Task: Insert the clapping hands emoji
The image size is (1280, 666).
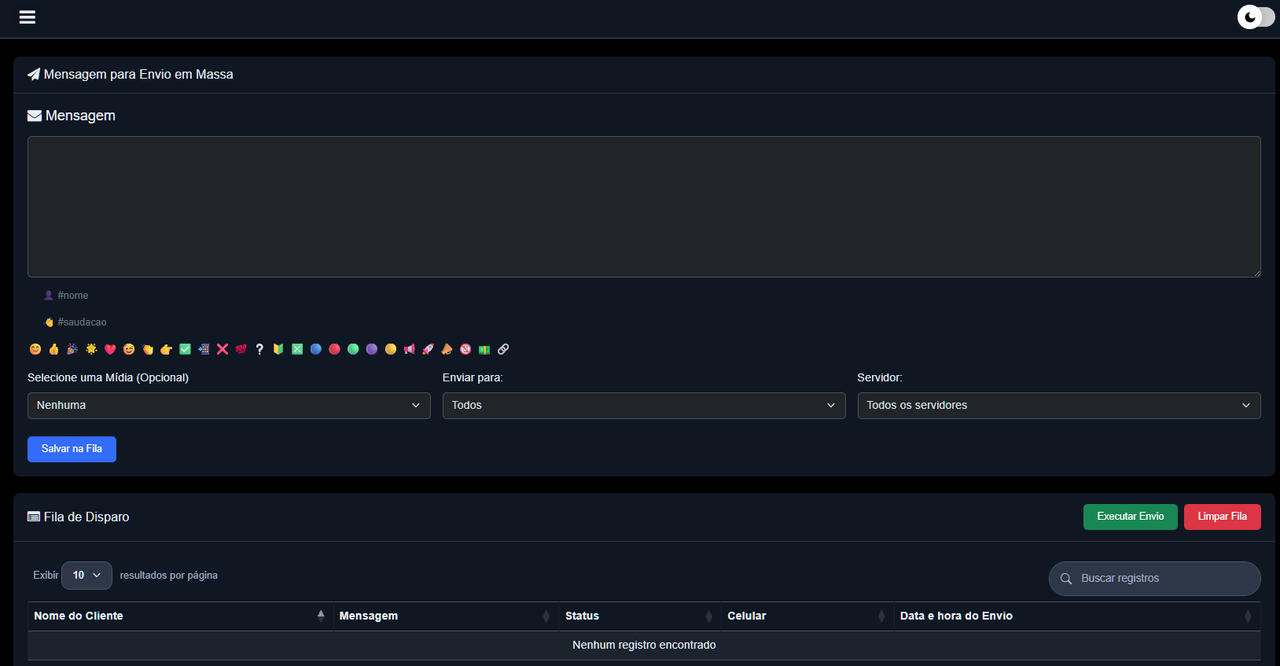Action: click(147, 349)
